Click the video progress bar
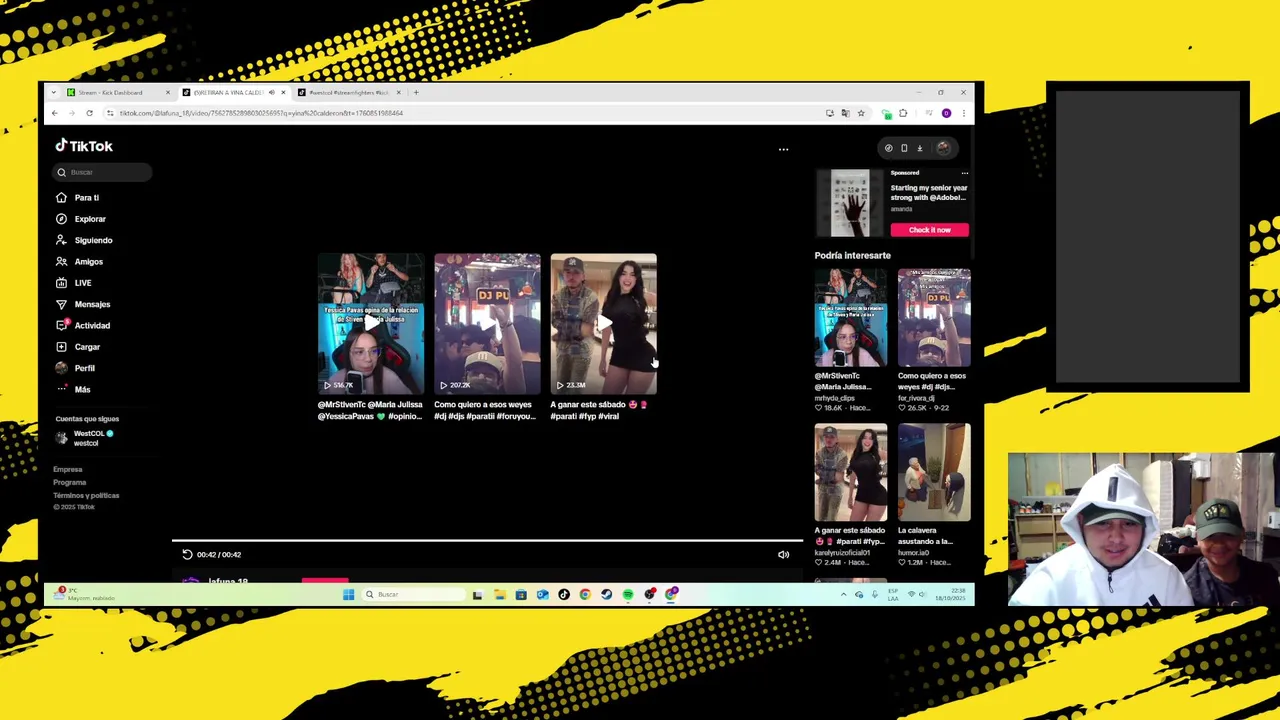Viewport: 1280px width, 720px height. coord(487,541)
